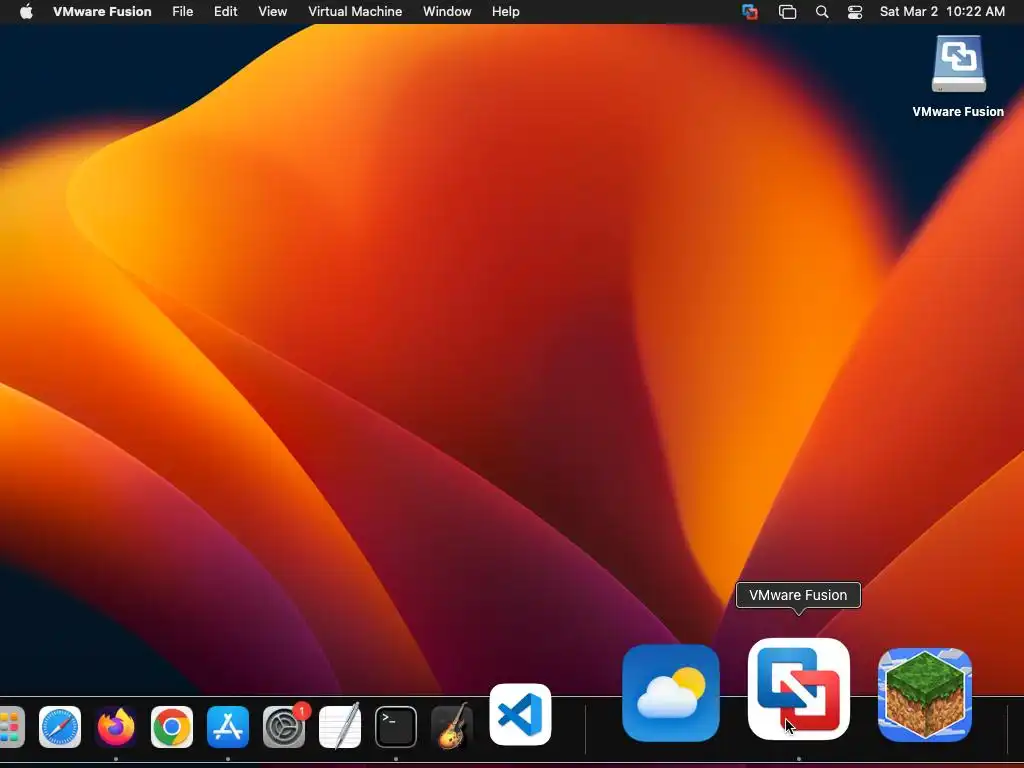Open the File menu
Image resolution: width=1024 pixels, height=768 pixels.
pos(182,12)
